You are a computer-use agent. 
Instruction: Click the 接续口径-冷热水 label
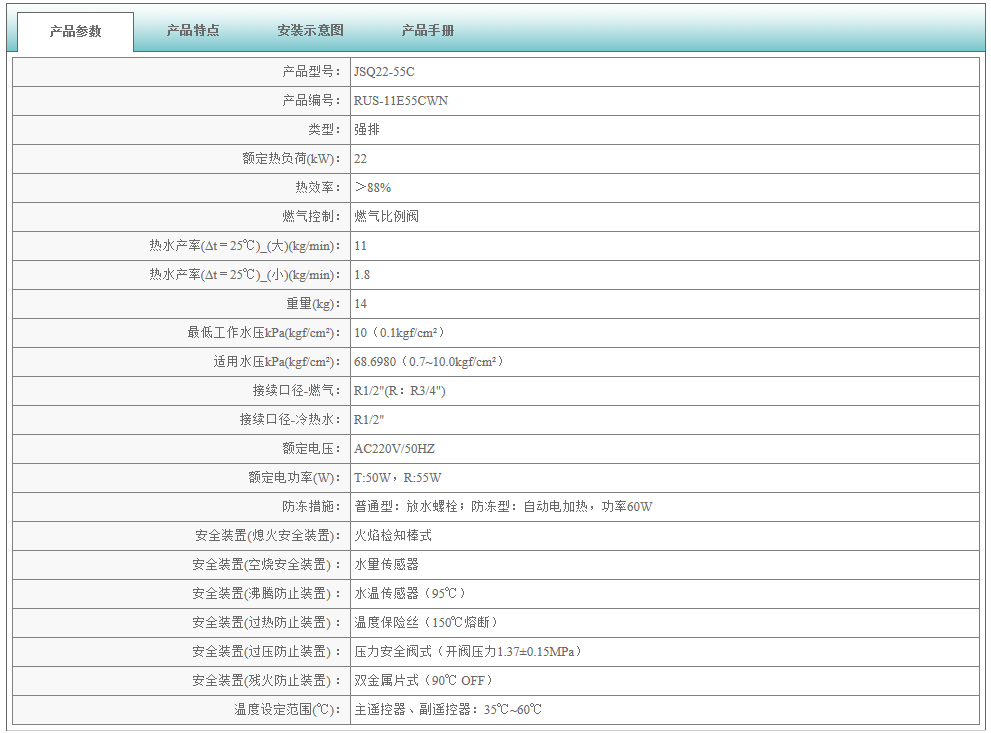[x=290, y=420]
